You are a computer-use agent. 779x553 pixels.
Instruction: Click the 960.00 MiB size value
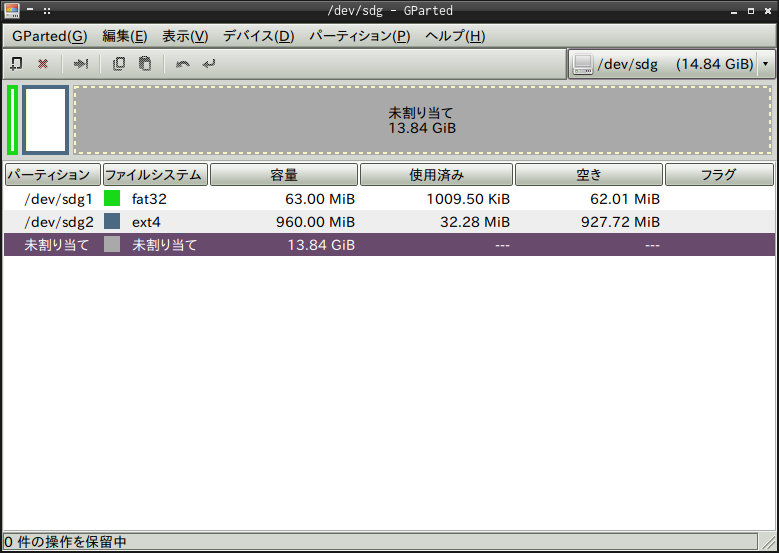click(x=315, y=222)
